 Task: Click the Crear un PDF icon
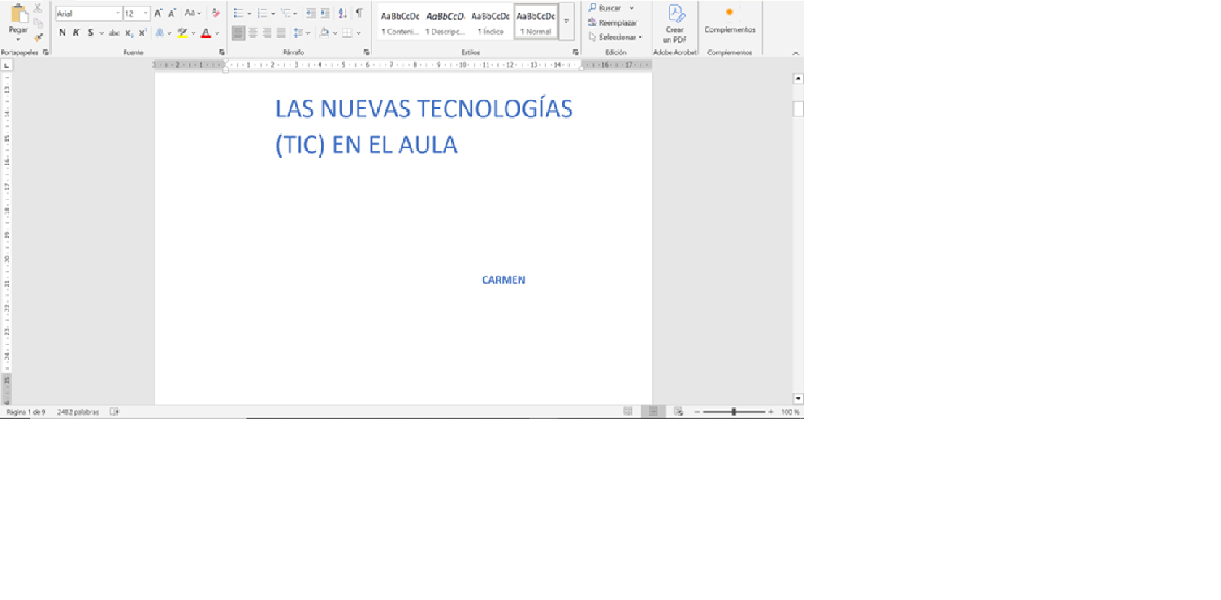(x=675, y=14)
